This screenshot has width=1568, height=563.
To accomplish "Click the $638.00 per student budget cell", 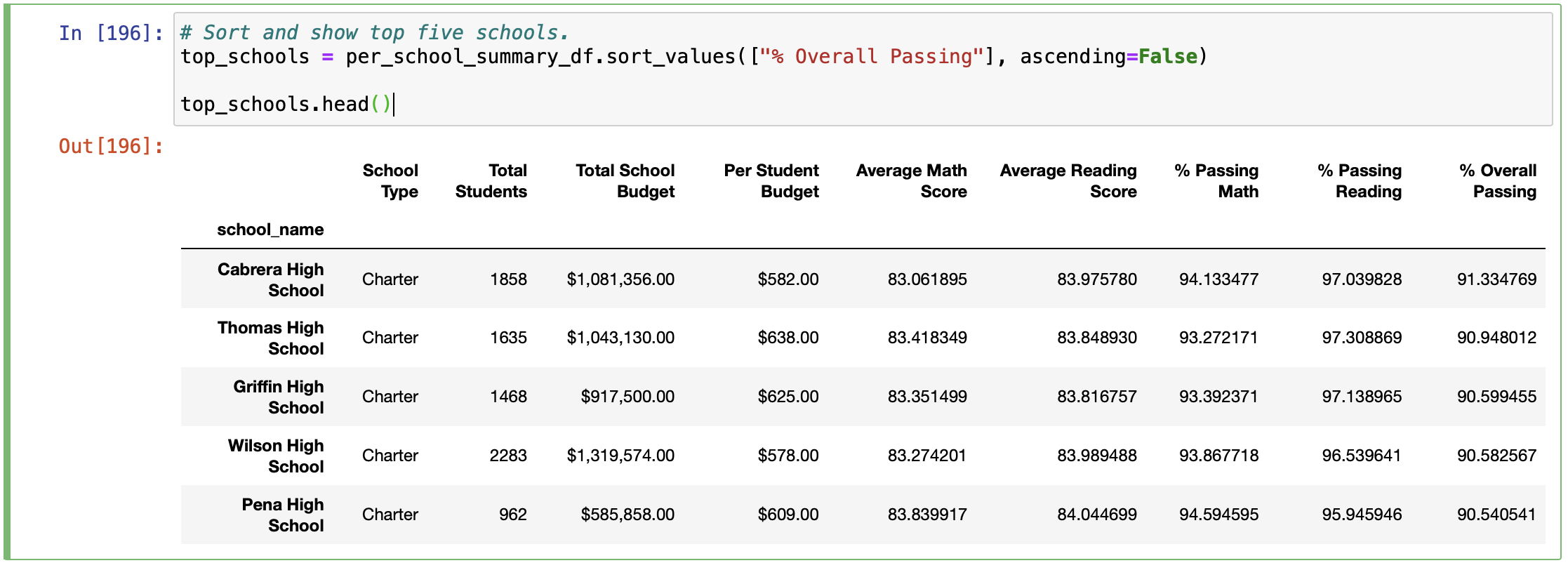I will [x=788, y=338].
